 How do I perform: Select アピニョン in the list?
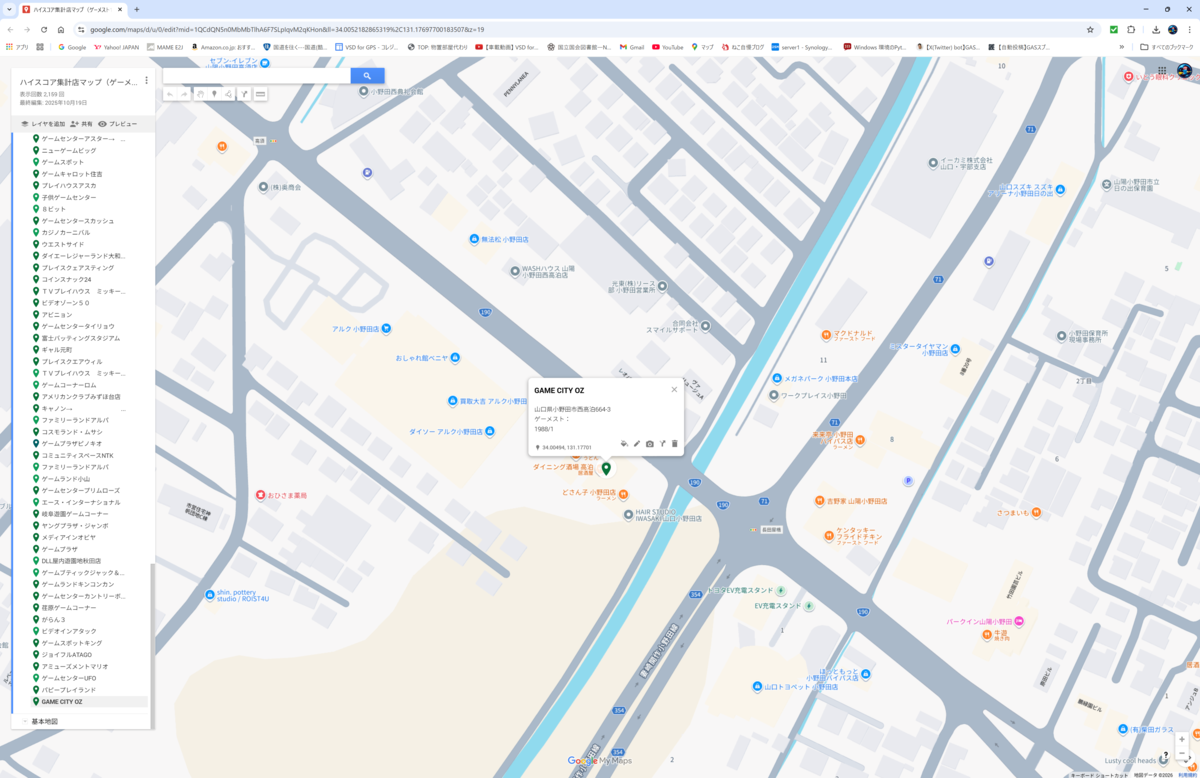(56, 314)
